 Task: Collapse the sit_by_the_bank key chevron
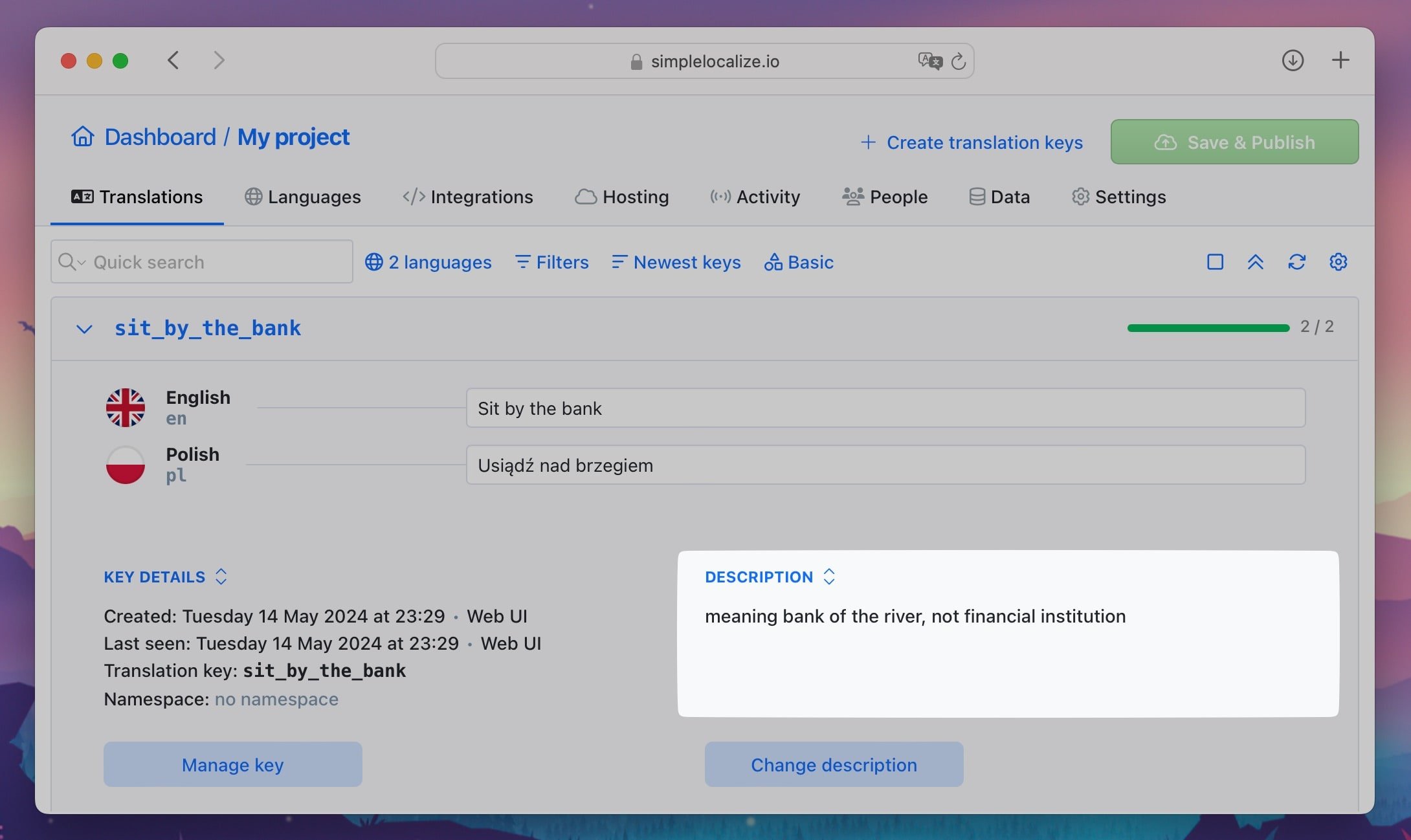coord(84,329)
